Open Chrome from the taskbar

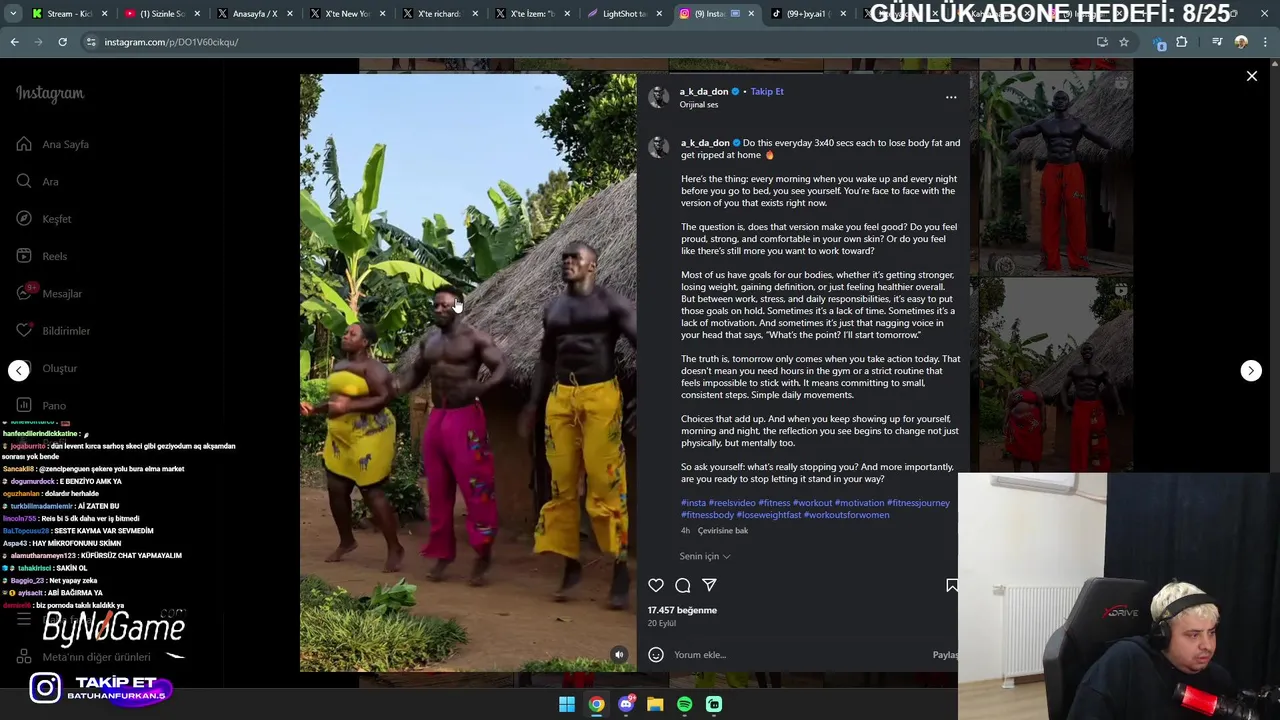tap(596, 704)
